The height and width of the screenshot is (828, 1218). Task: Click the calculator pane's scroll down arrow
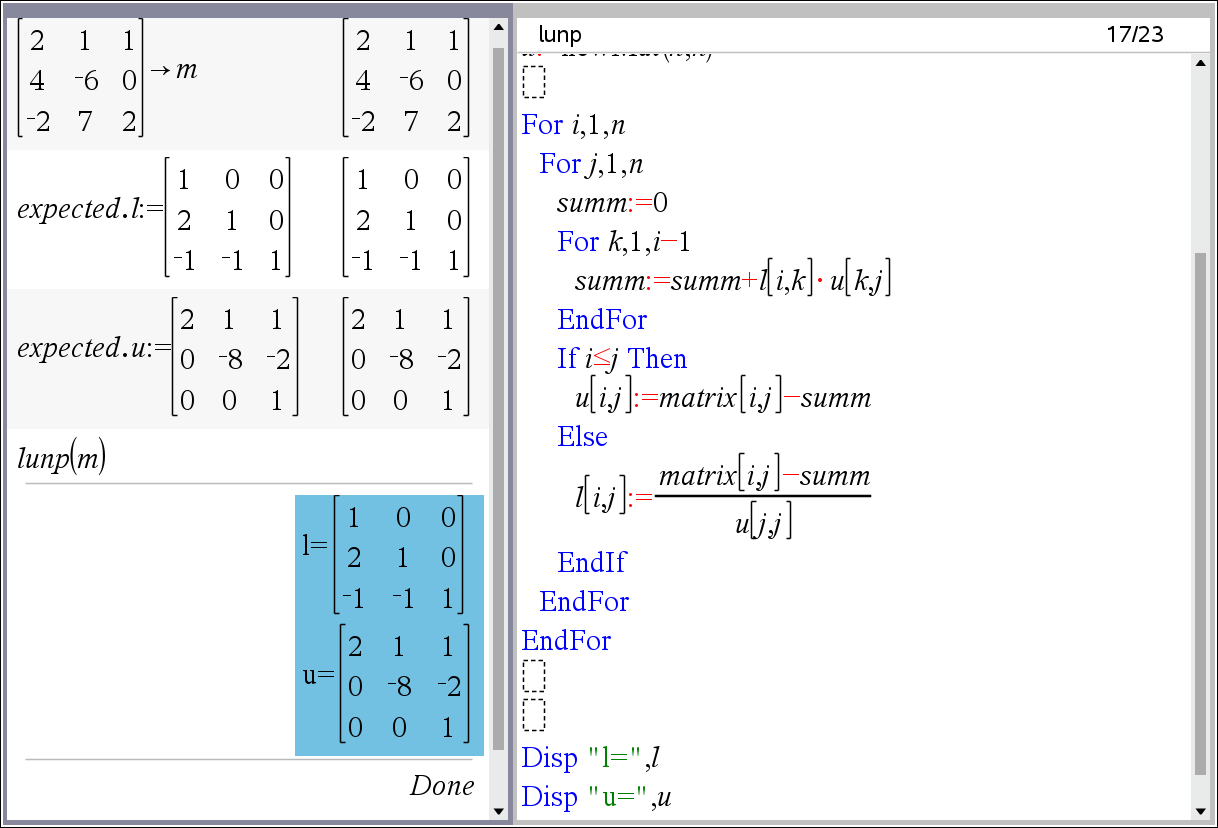tap(498, 810)
